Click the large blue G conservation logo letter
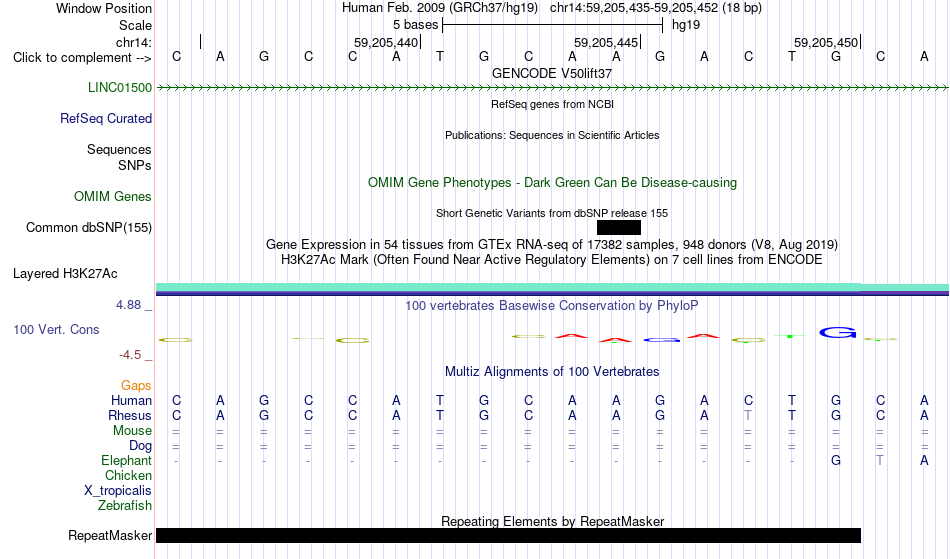The height and width of the screenshot is (559, 950). (x=837, y=332)
